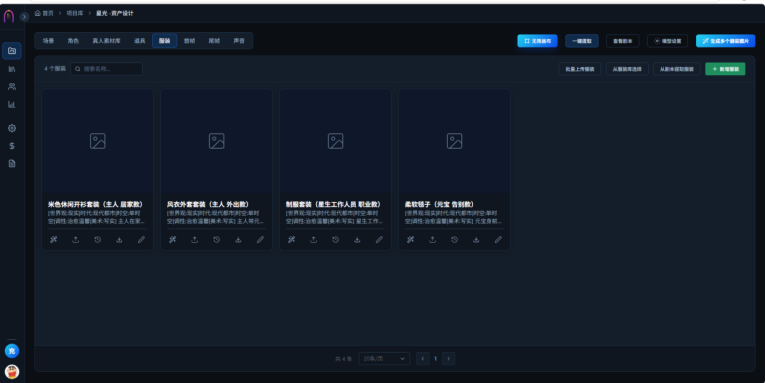Click the AI generate wand icon on 米色休闲开衫套装 card
This screenshot has width=765, height=383.
[54, 240]
